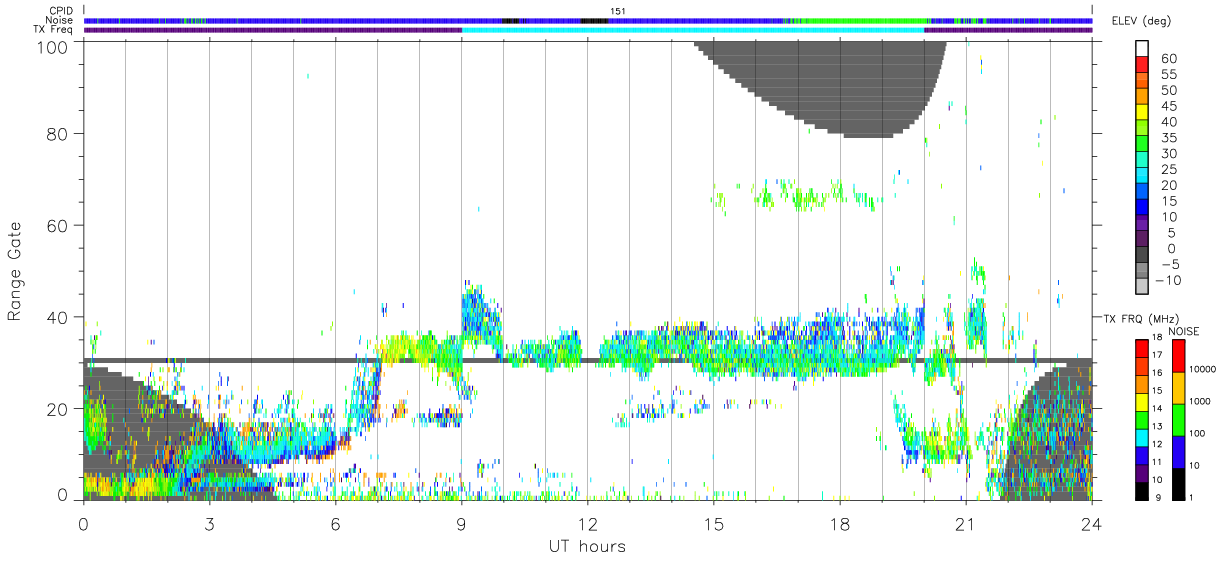Pick the yellow ELEV swatch between 45 and 40
This screenshot has height=567, width=1228.
click(x=1144, y=114)
